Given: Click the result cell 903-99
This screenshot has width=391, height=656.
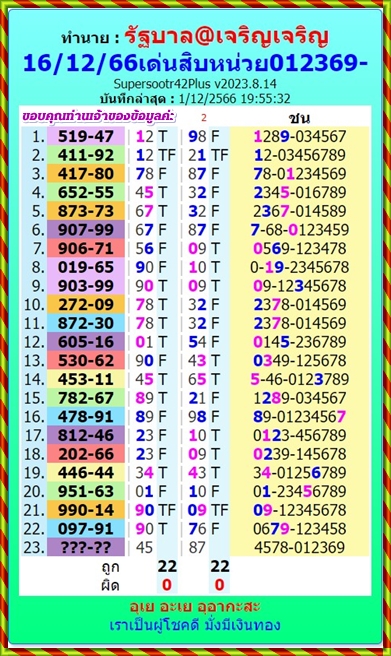Looking at the screenshot, I should click(86, 286).
